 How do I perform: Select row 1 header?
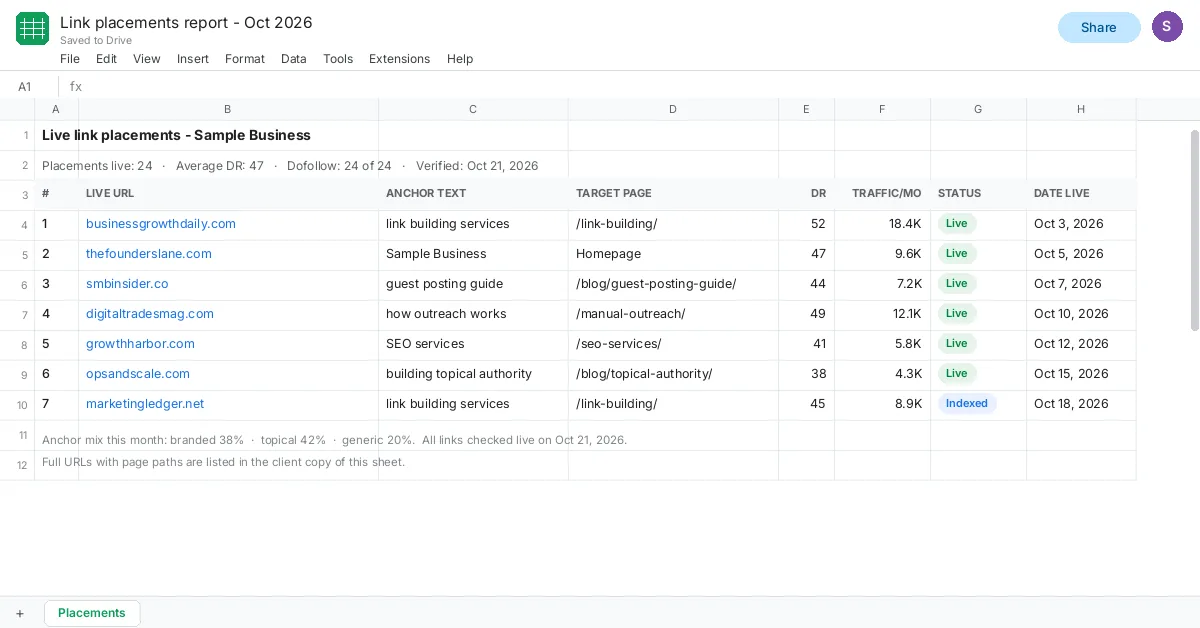[17, 135]
